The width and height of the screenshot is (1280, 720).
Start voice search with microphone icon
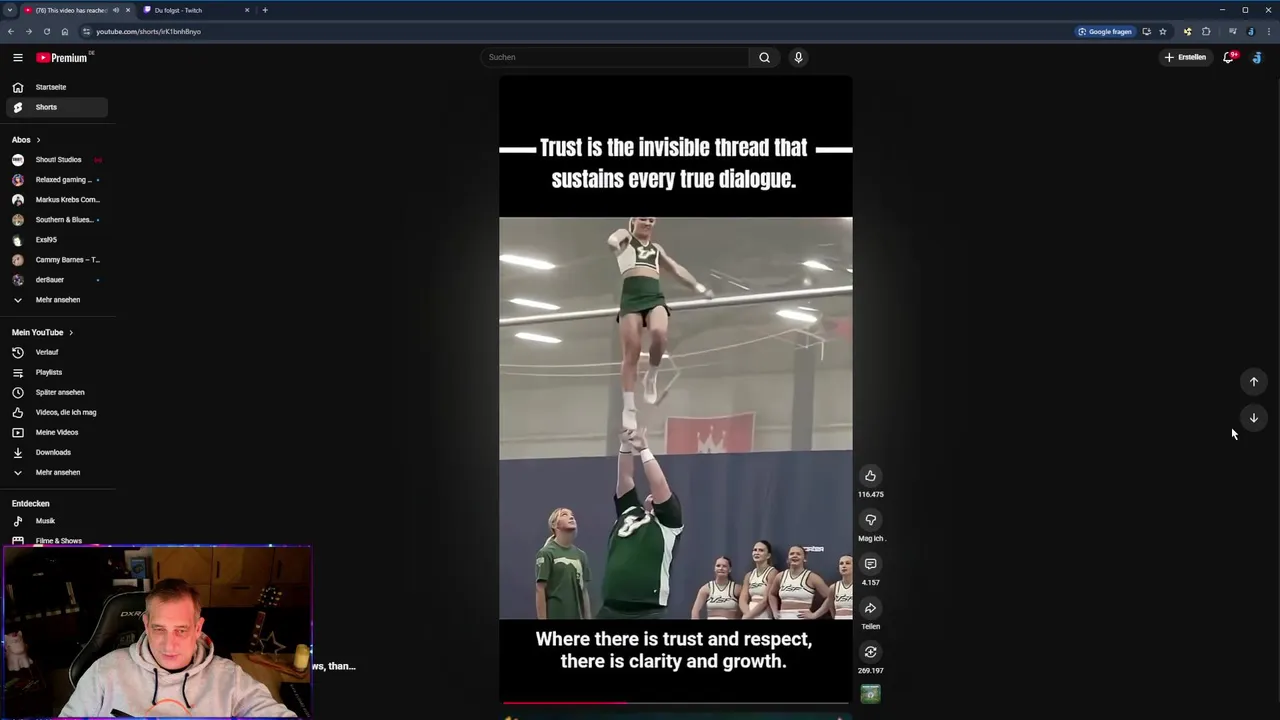pos(798,57)
